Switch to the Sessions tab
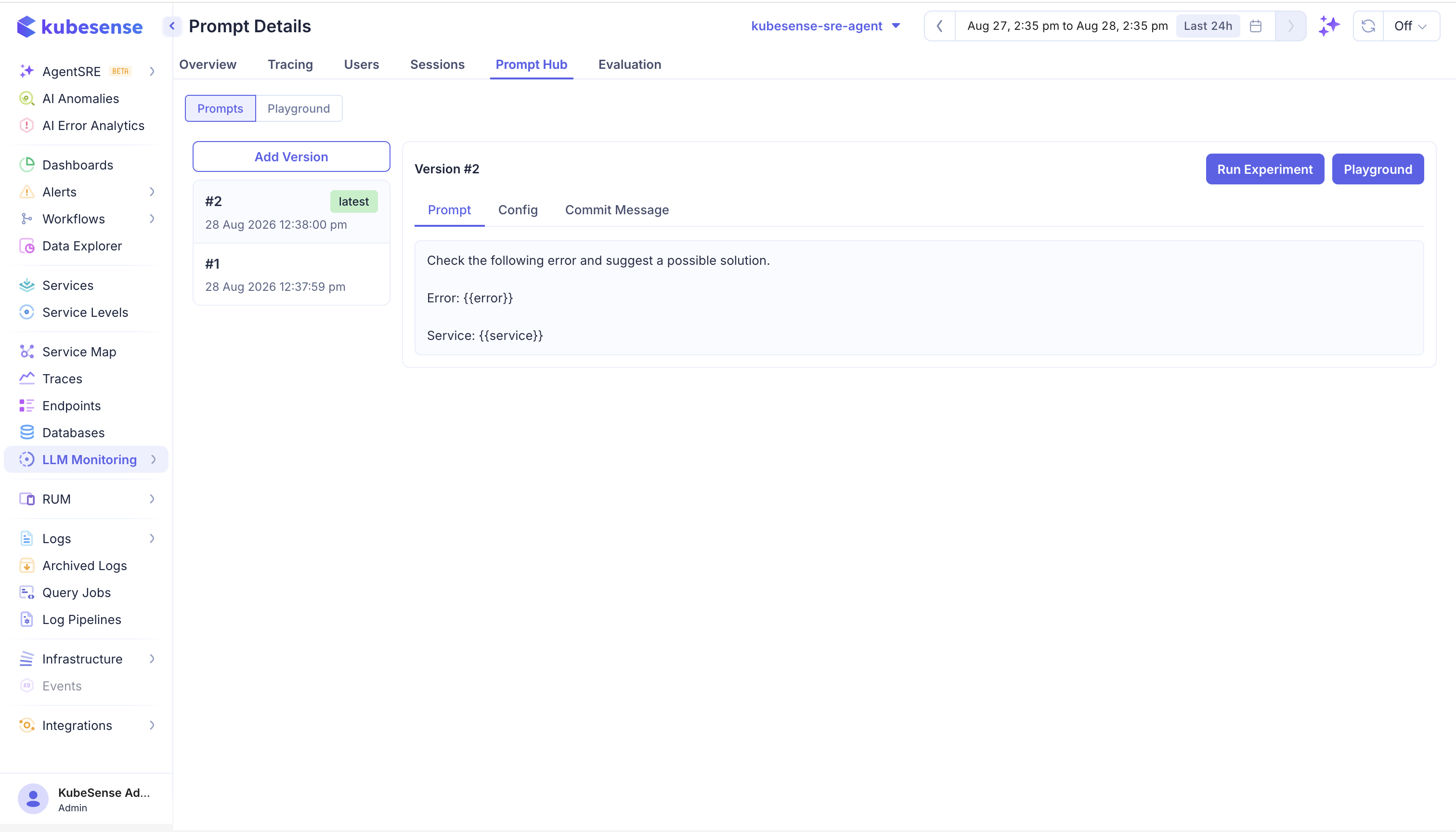1456x832 pixels. 437,65
